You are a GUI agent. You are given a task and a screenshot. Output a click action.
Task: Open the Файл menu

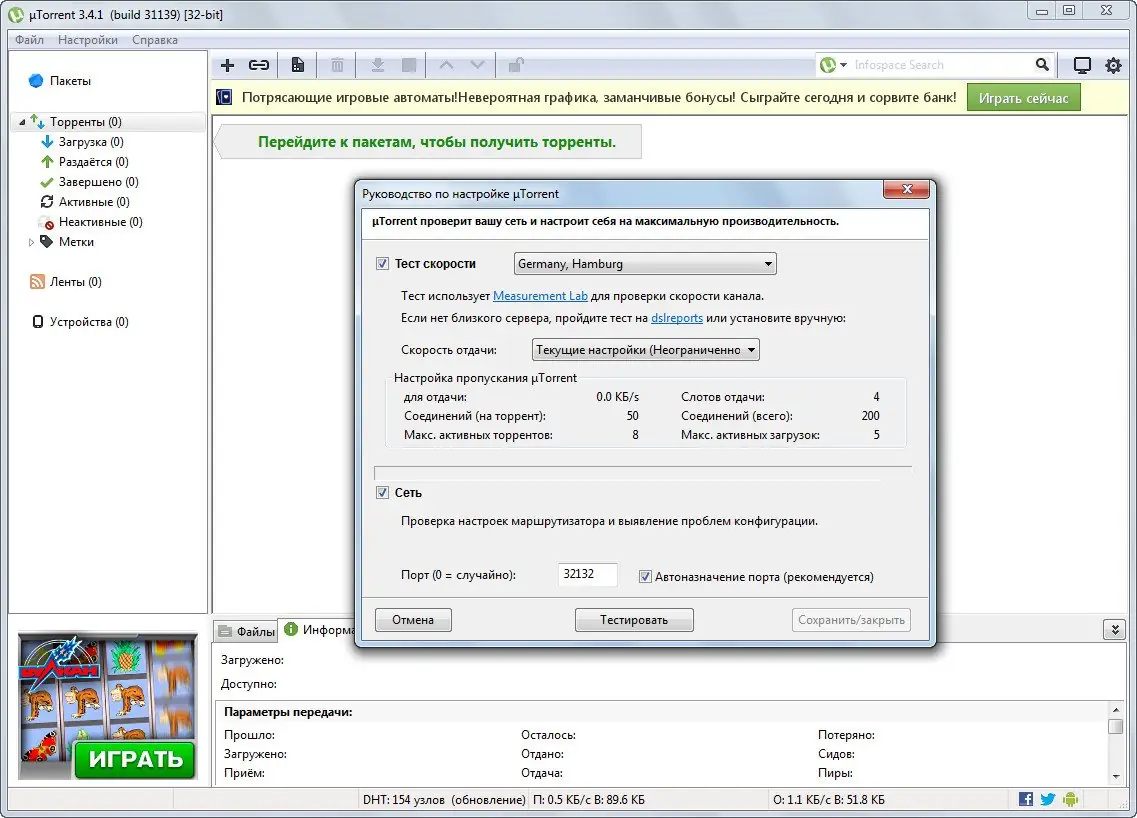click(30, 40)
